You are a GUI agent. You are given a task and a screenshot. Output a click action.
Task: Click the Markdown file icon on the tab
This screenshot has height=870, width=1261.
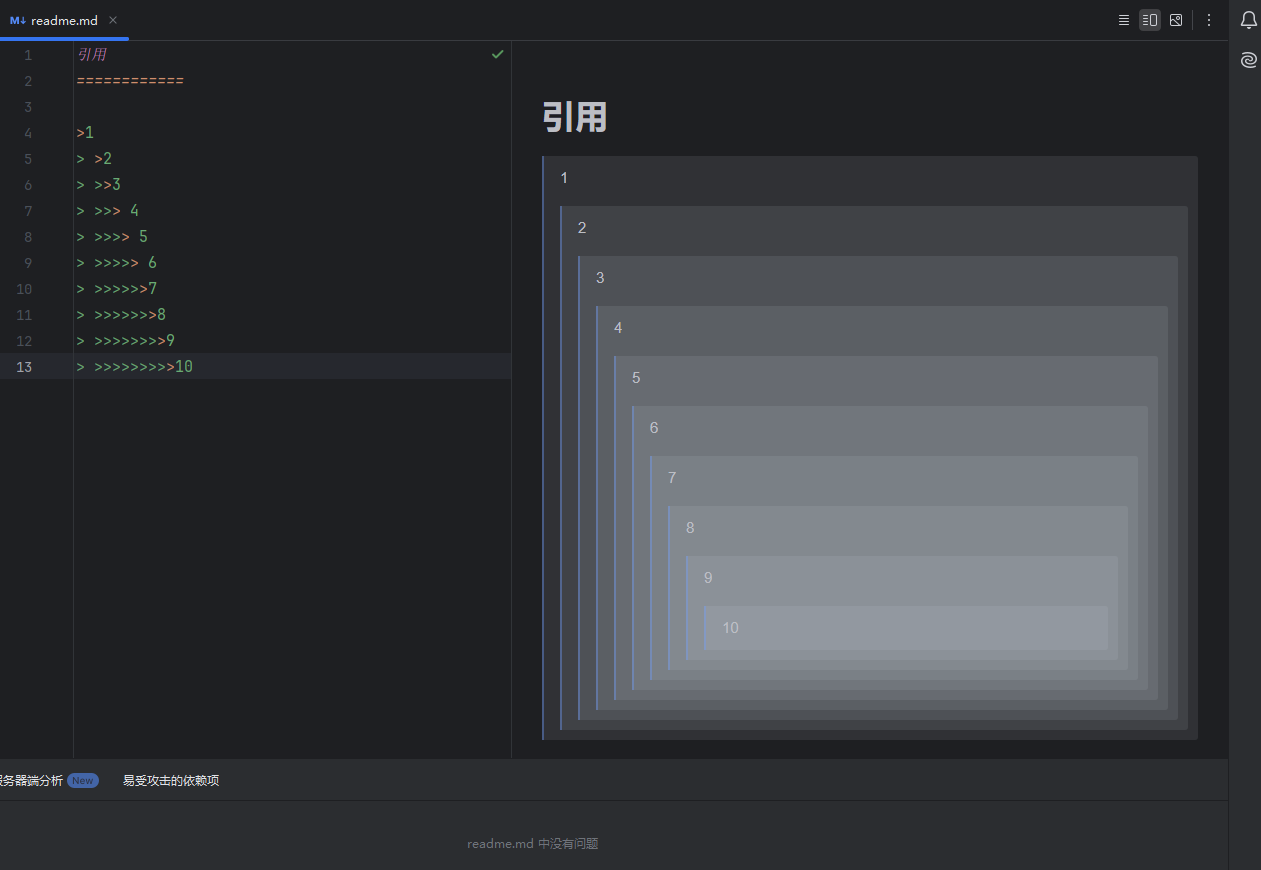tap(18, 20)
